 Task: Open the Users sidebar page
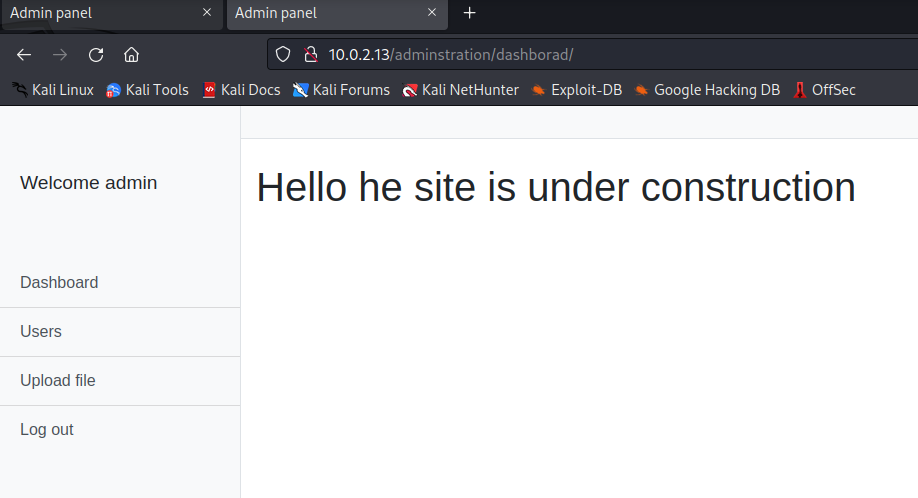(x=41, y=332)
